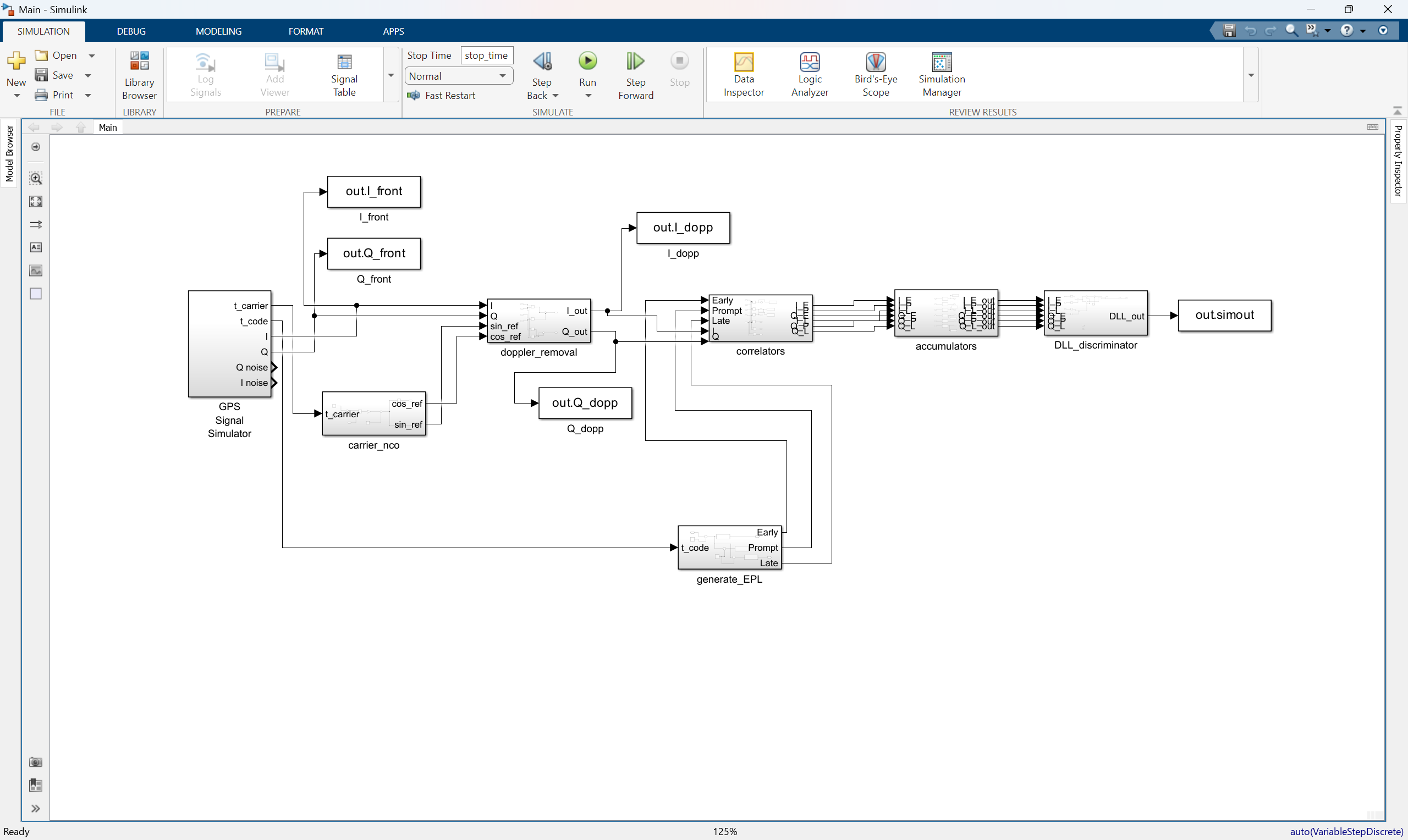
Task: Open the Library Browser
Action: [x=139, y=75]
